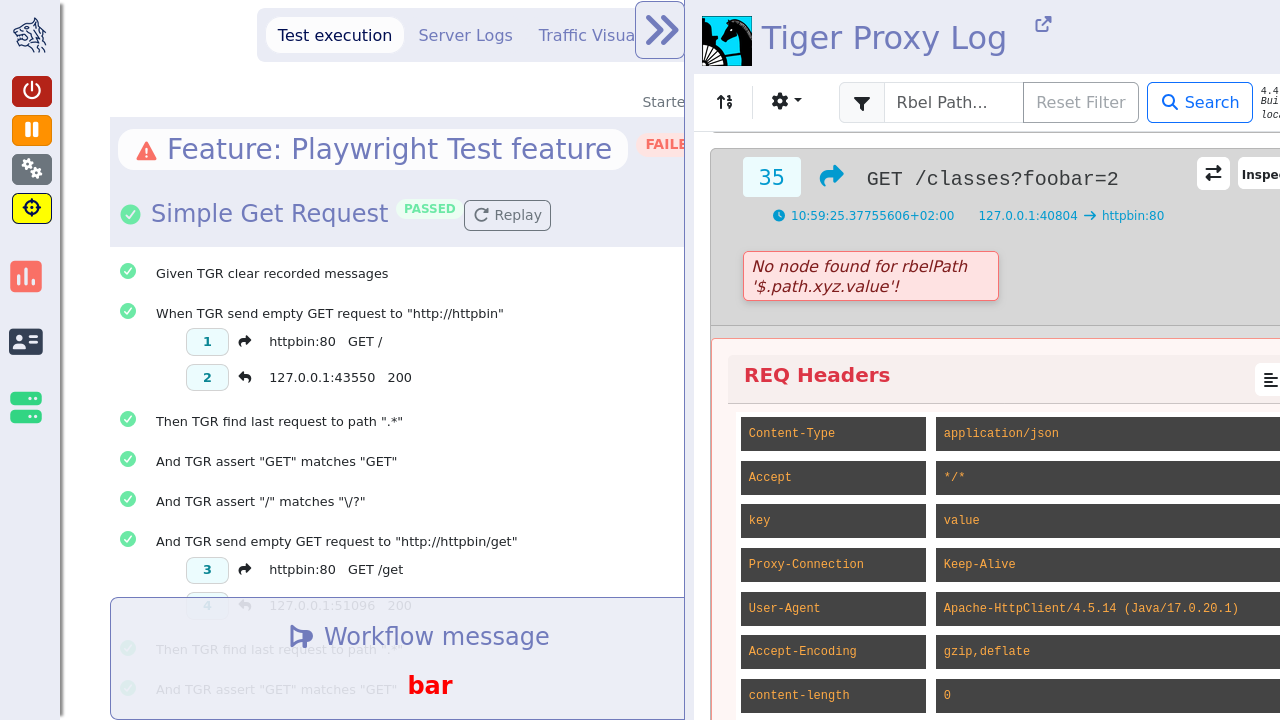Viewport: 1280px width, 720px height.
Task: Click the Apache-HttpClient user agent value
Action: [1108, 608]
